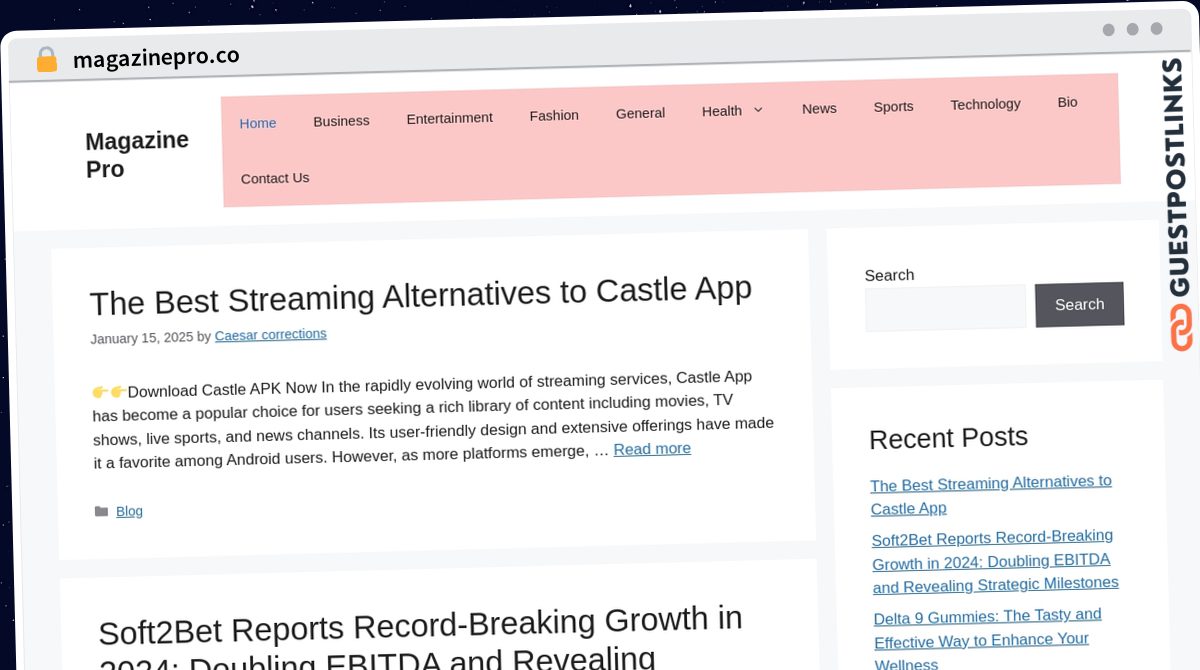1200x670 pixels.
Task: Follow the Read more link
Action: pyautogui.click(x=652, y=449)
